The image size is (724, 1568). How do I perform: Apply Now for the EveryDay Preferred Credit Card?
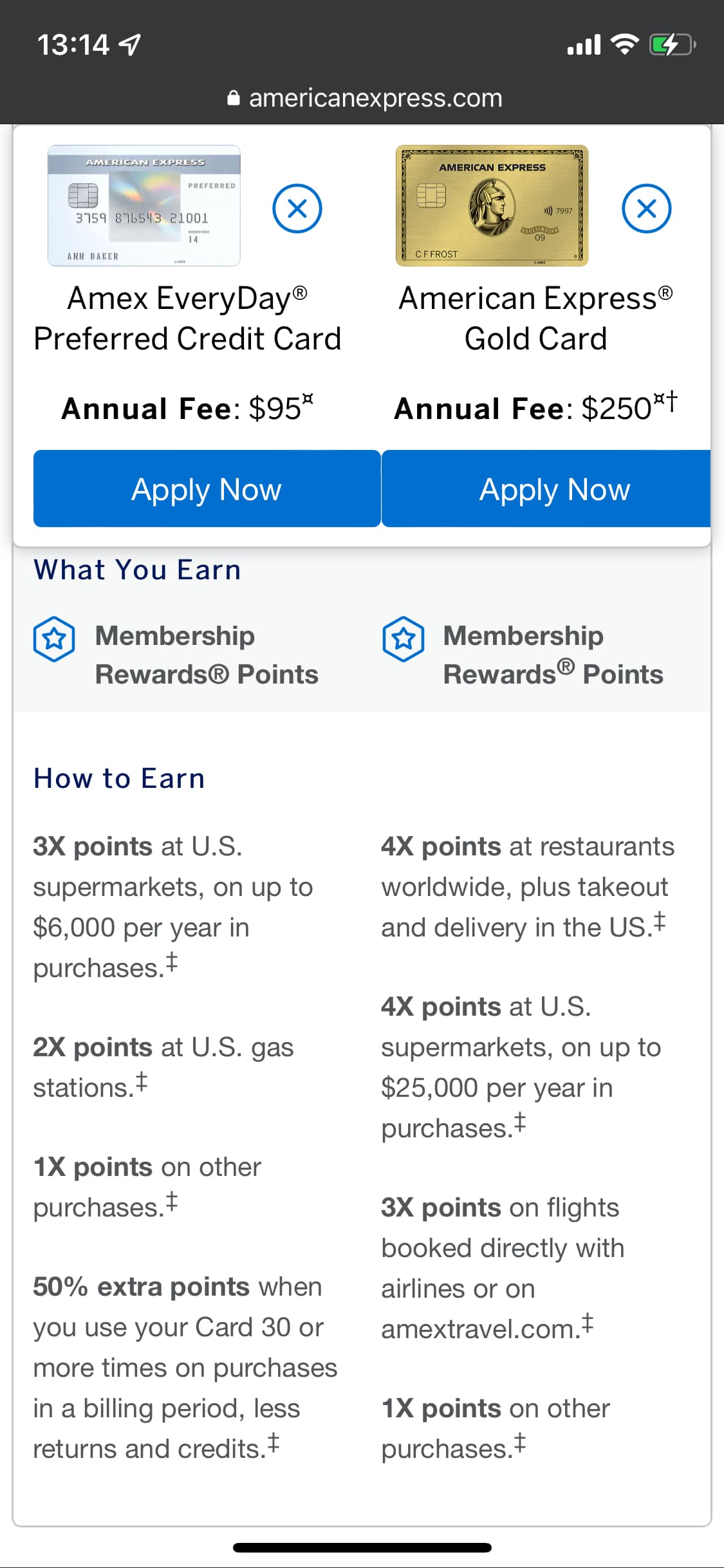[207, 489]
